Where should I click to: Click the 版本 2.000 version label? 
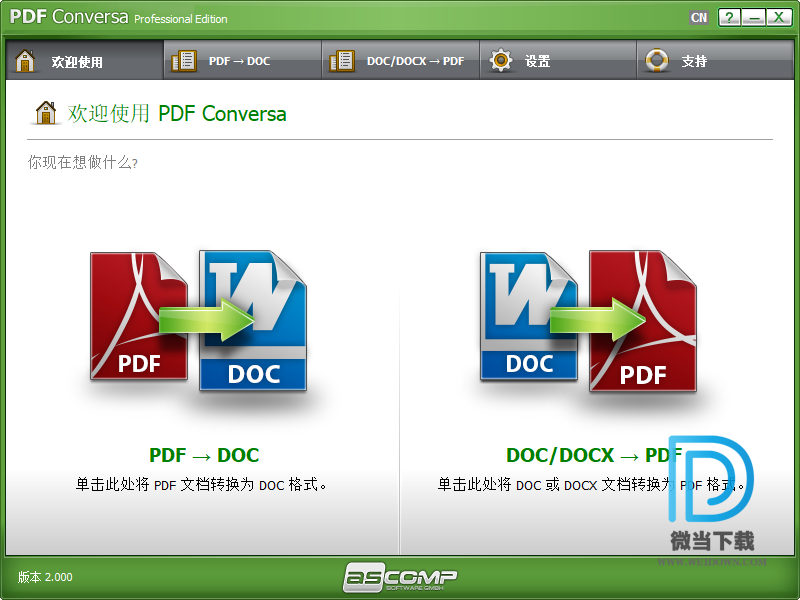tap(45, 577)
